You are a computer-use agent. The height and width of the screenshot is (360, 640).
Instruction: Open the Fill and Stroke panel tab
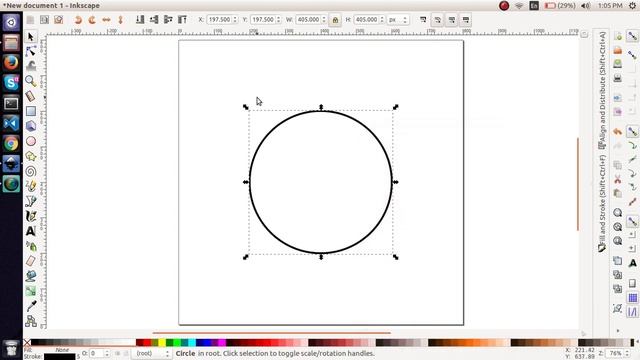602,203
